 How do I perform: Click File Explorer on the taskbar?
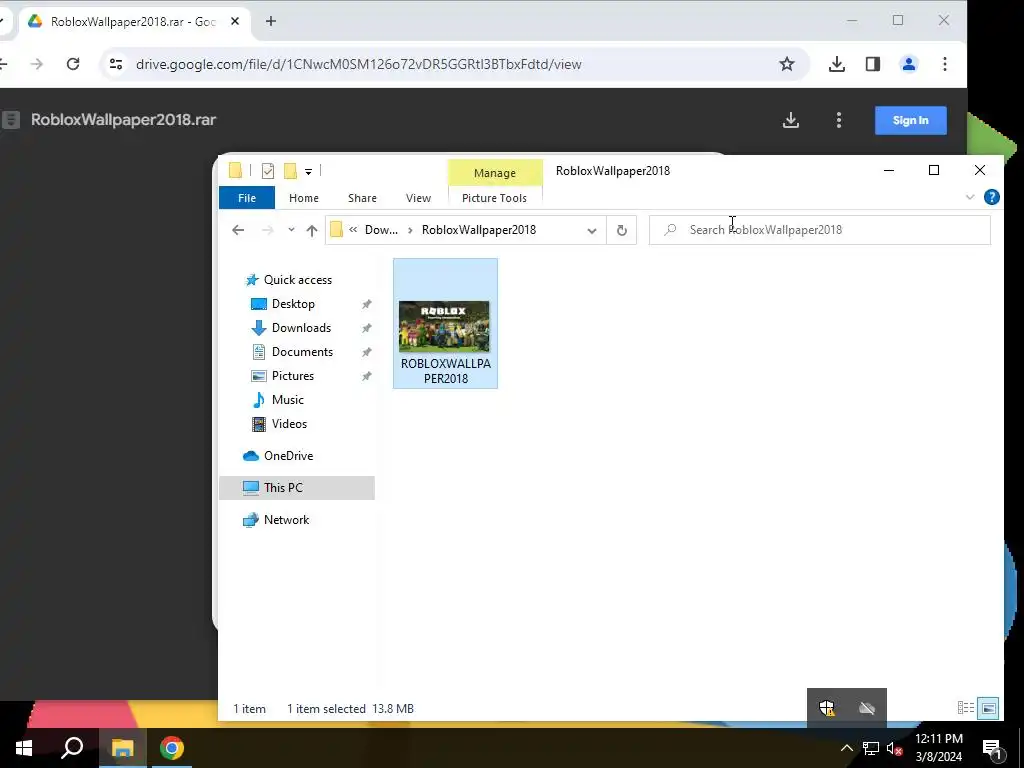click(x=122, y=748)
